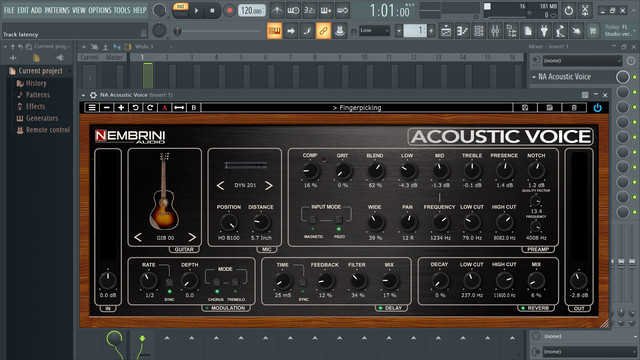The height and width of the screenshot is (360, 640).
Task: Toggle the plugin power button
Action: pyautogui.click(x=597, y=108)
